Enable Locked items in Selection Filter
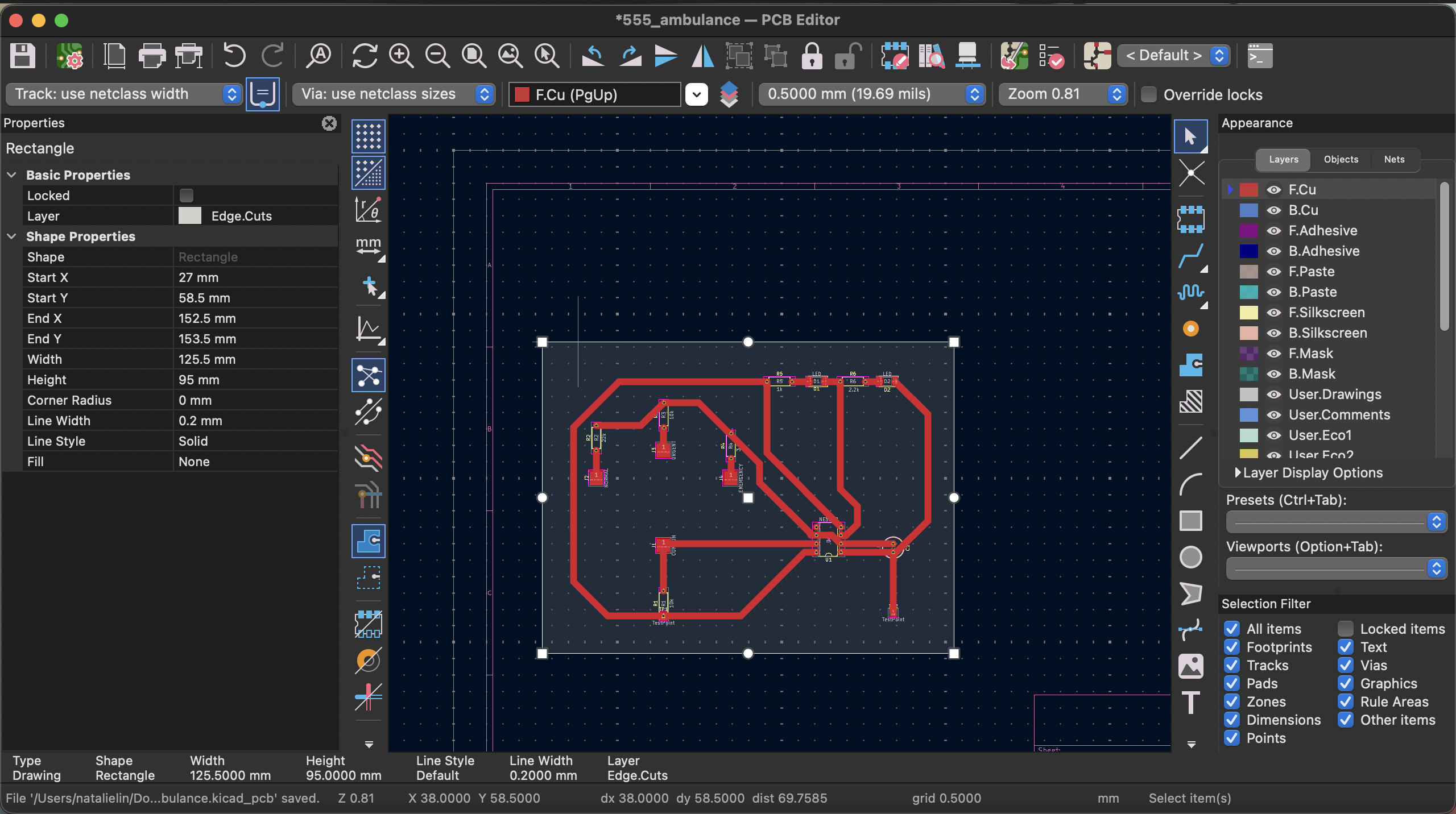The image size is (1456, 814). [1345, 629]
